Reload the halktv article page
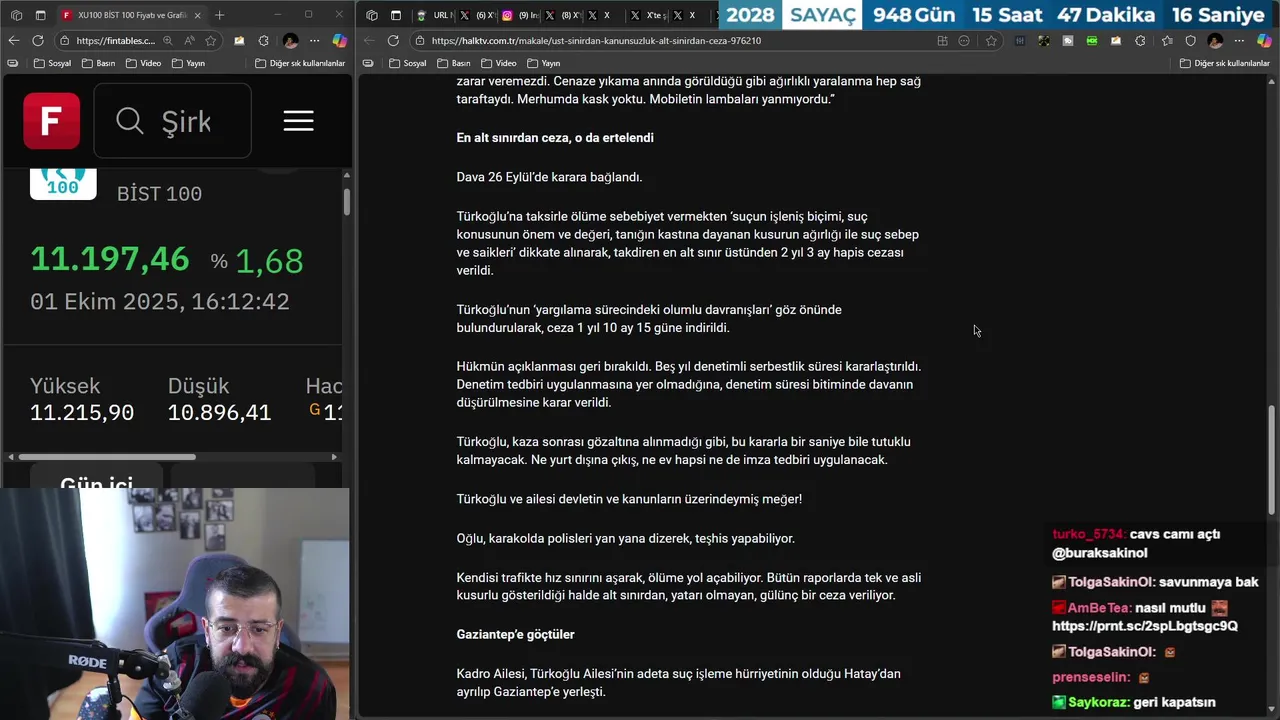This screenshot has width=1280, height=720. tap(393, 40)
